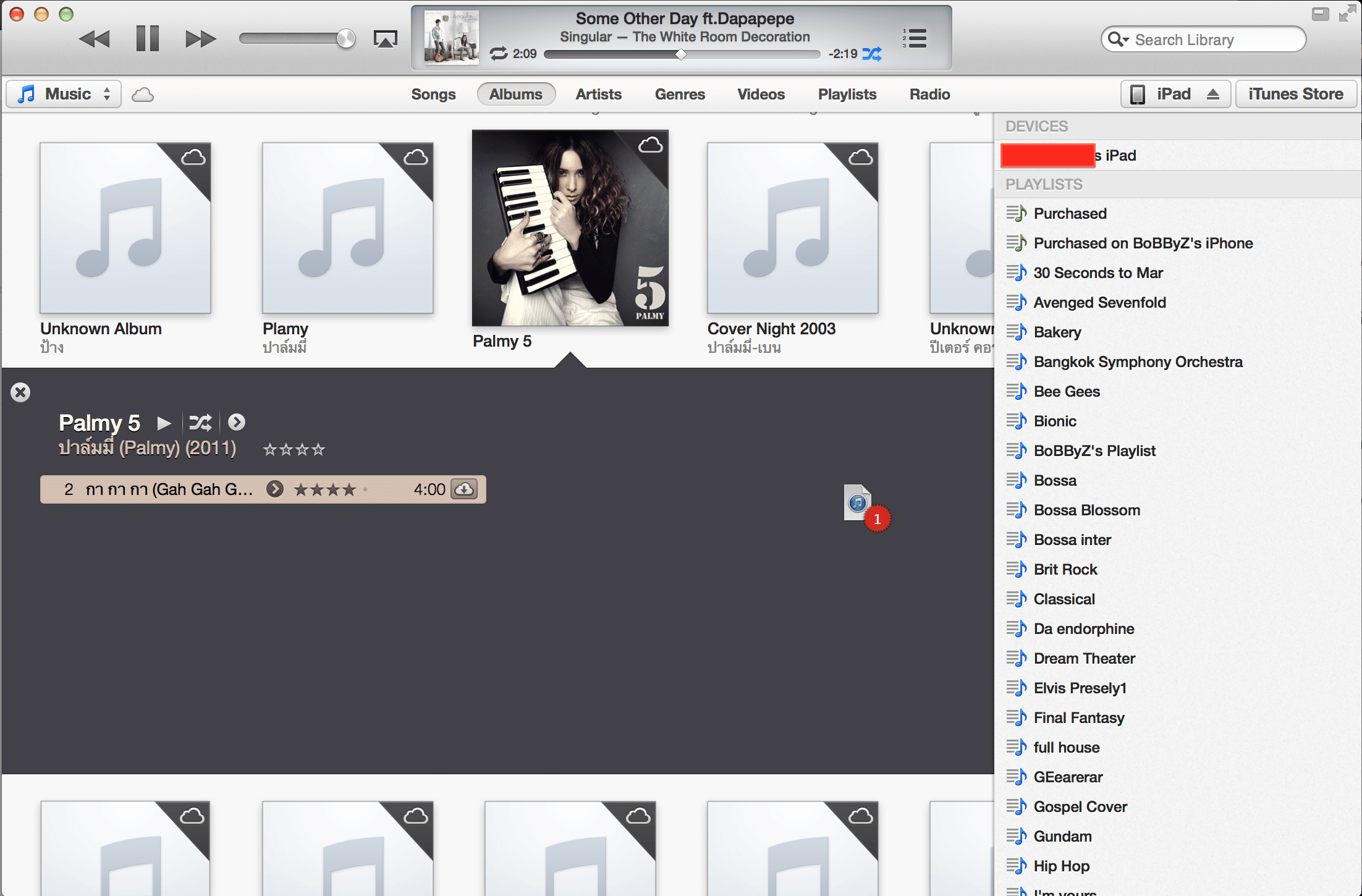Click the Hip Hop playlist icon
The image size is (1362, 896).
coord(1017,866)
